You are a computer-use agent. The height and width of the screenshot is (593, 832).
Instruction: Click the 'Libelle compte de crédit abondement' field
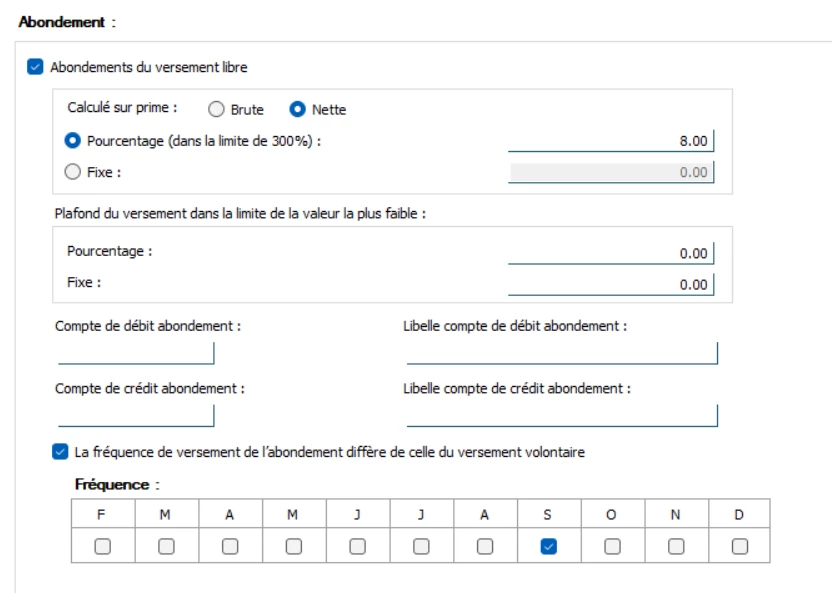(562, 415)
